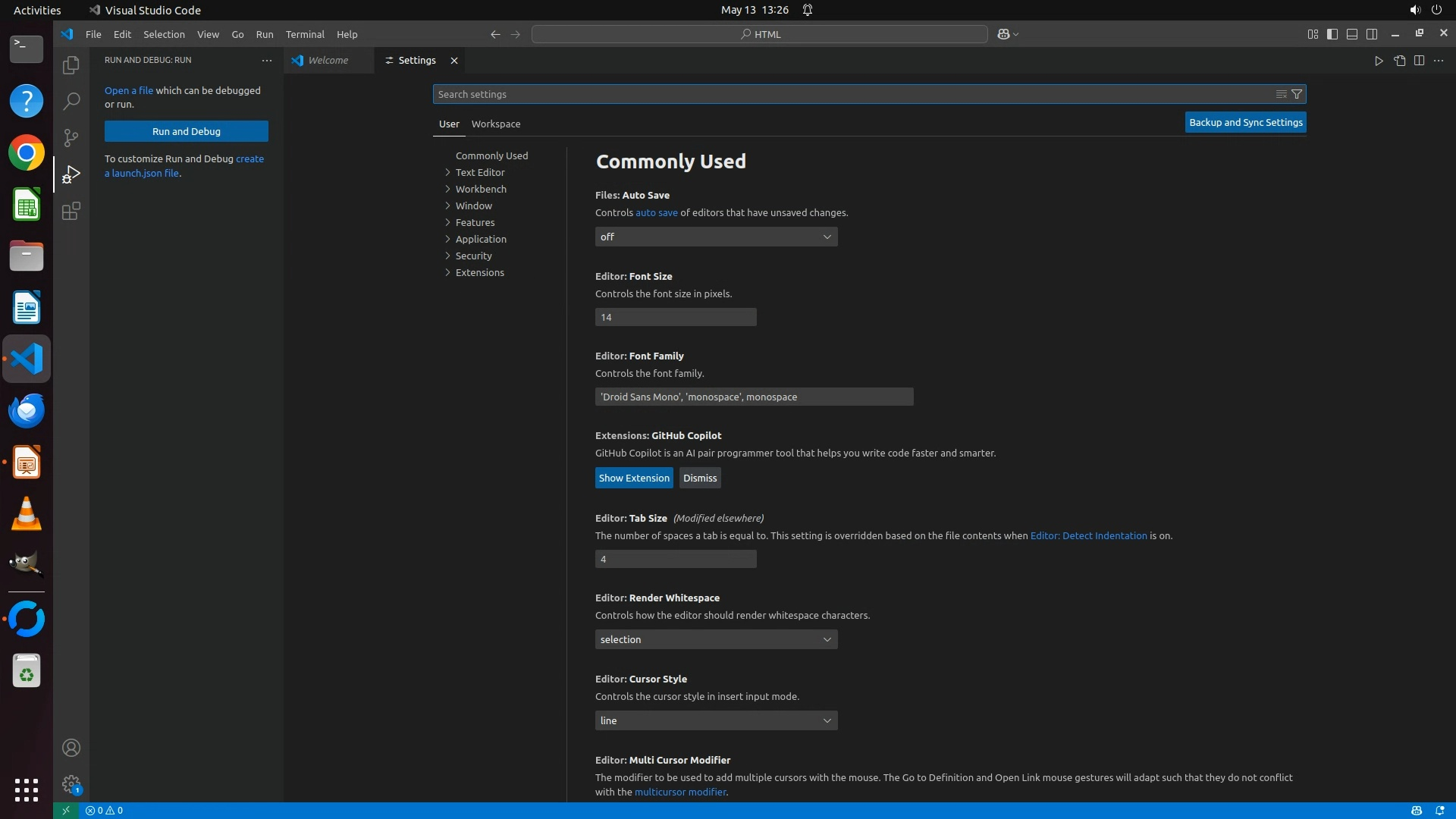Toggle the primary side bar layout icon
Viewport: 1456px width, 819px height.
point(1332,34)
